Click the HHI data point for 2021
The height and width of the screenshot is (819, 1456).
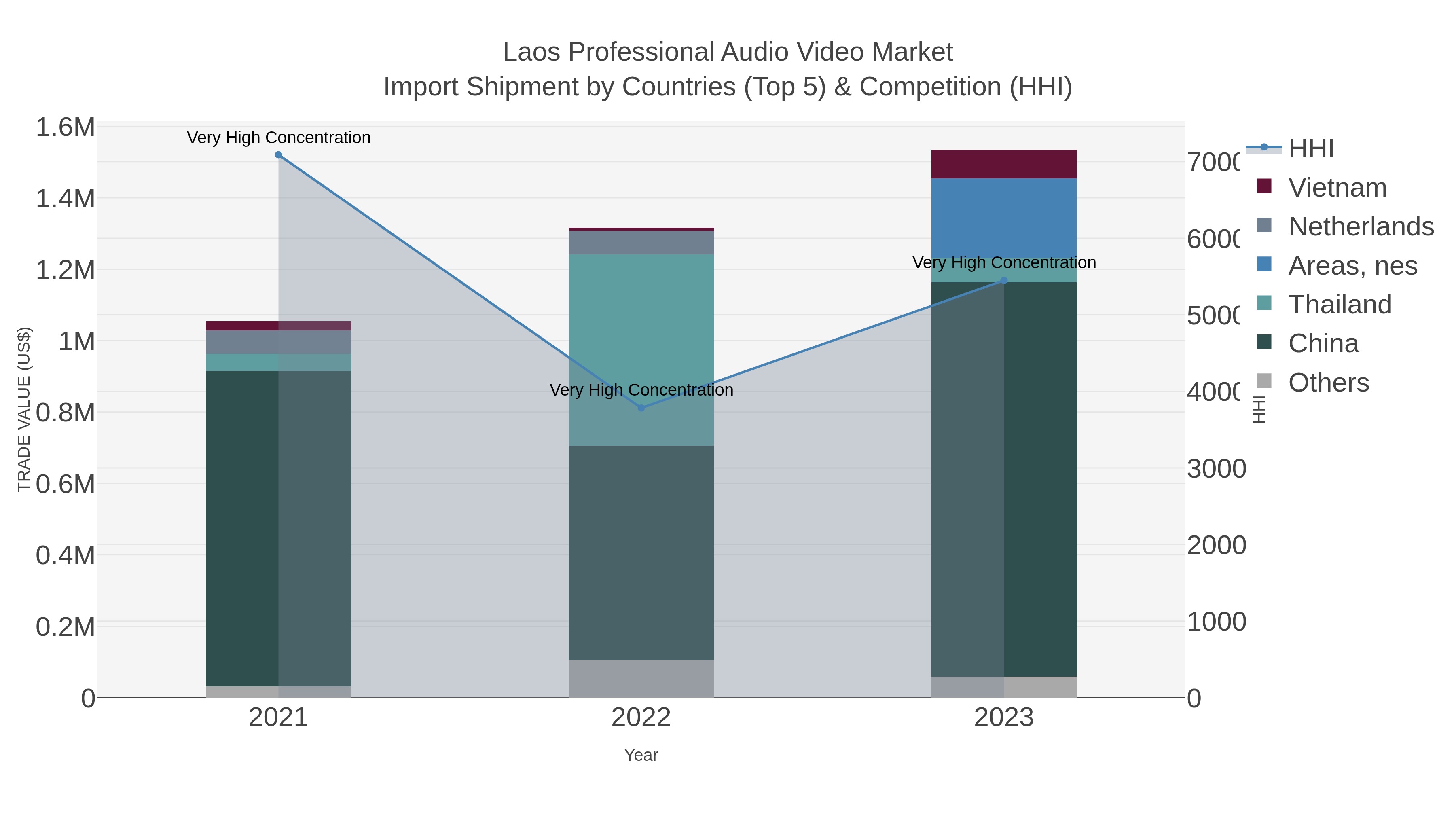[x=278, y=155]
